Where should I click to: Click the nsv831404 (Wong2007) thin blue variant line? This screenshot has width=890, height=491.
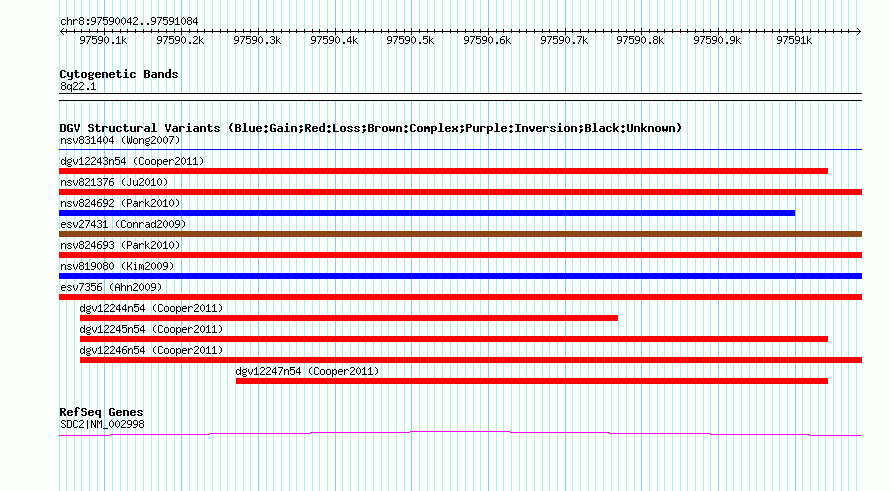tap(460, 150)
